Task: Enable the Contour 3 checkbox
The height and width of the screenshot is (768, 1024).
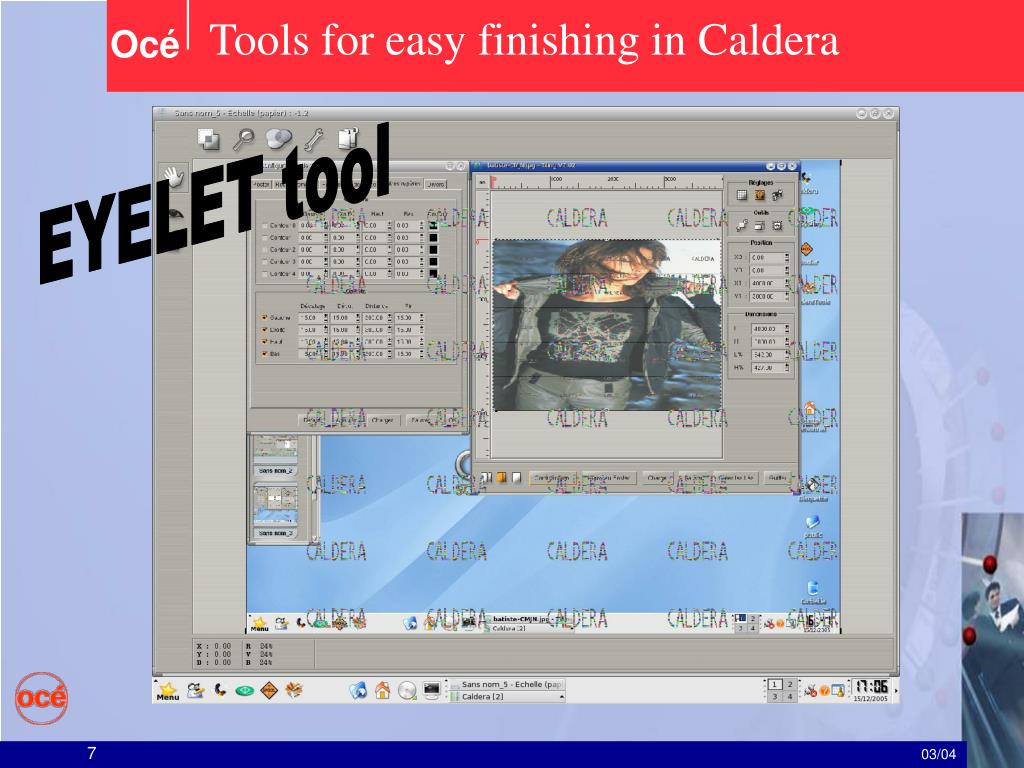Action: point(264,262)
